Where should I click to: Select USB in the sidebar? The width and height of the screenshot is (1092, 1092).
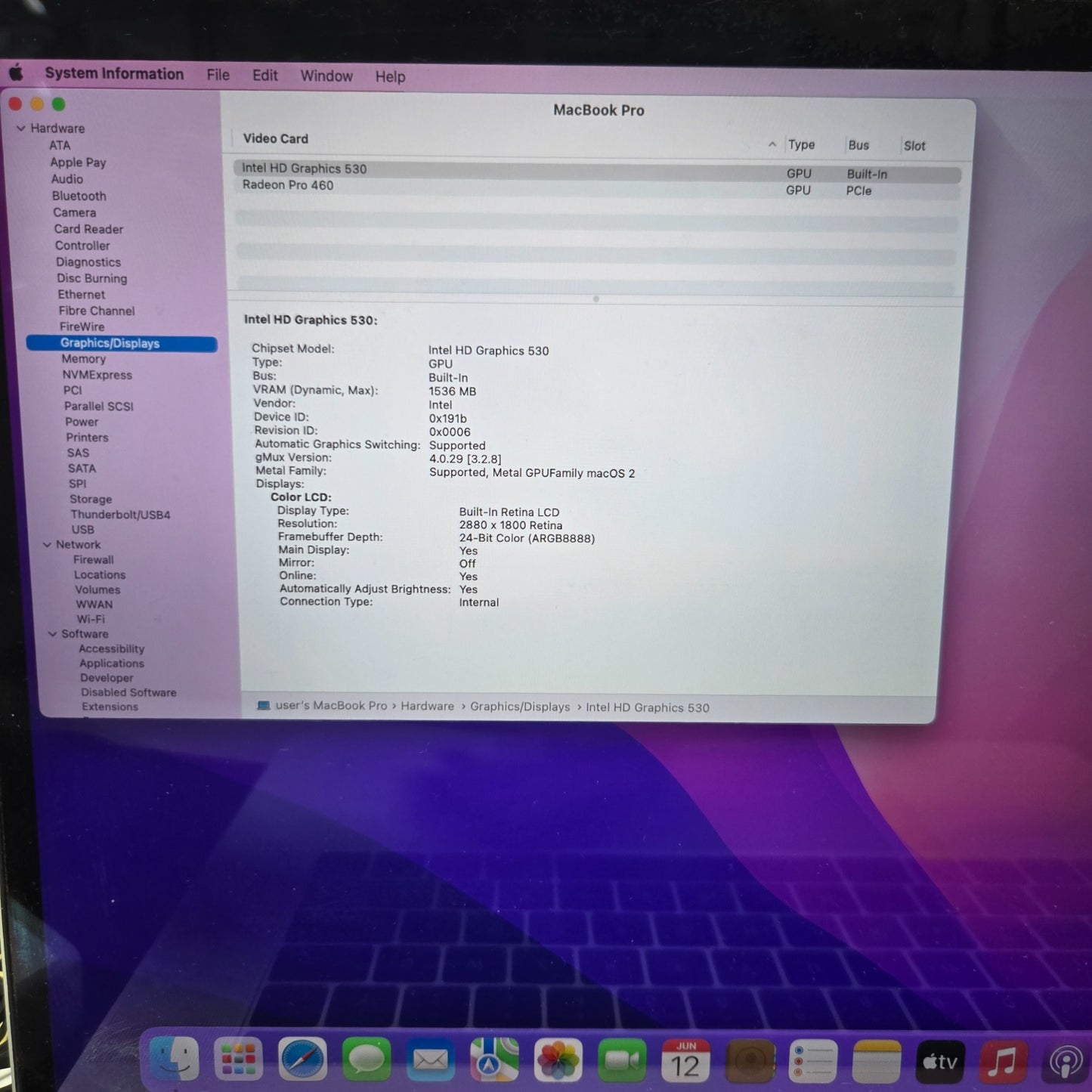coord(83,530)
